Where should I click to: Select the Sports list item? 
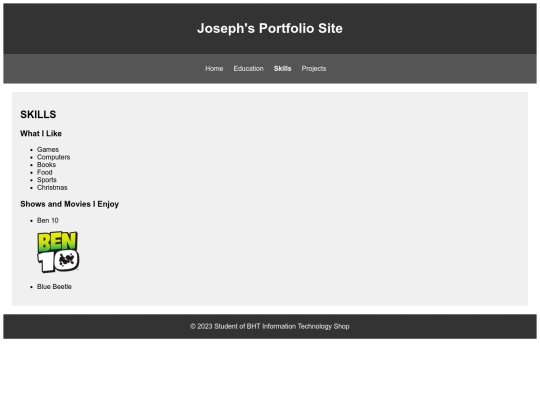tap(46, 180)
